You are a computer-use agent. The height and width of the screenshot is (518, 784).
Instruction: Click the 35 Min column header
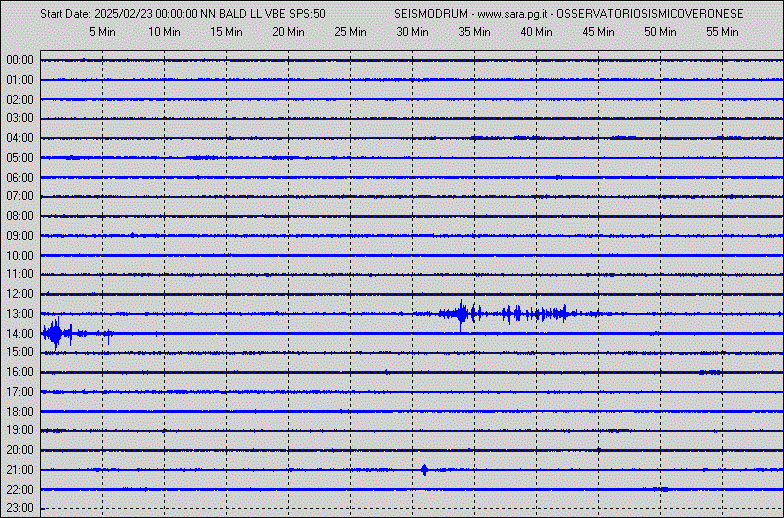[x=474, y=32]
